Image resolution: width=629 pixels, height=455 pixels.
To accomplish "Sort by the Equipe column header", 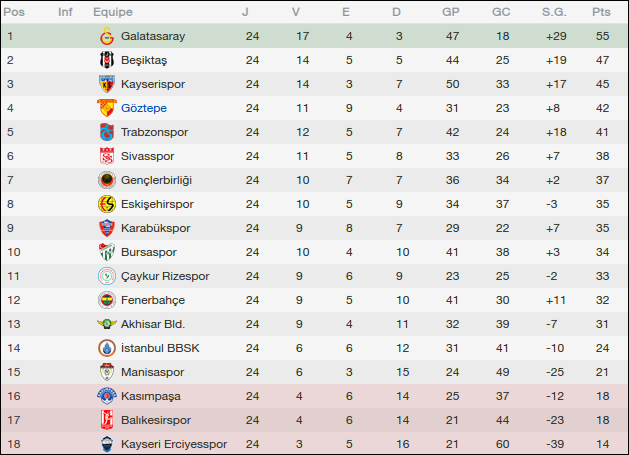I will 113,12.
